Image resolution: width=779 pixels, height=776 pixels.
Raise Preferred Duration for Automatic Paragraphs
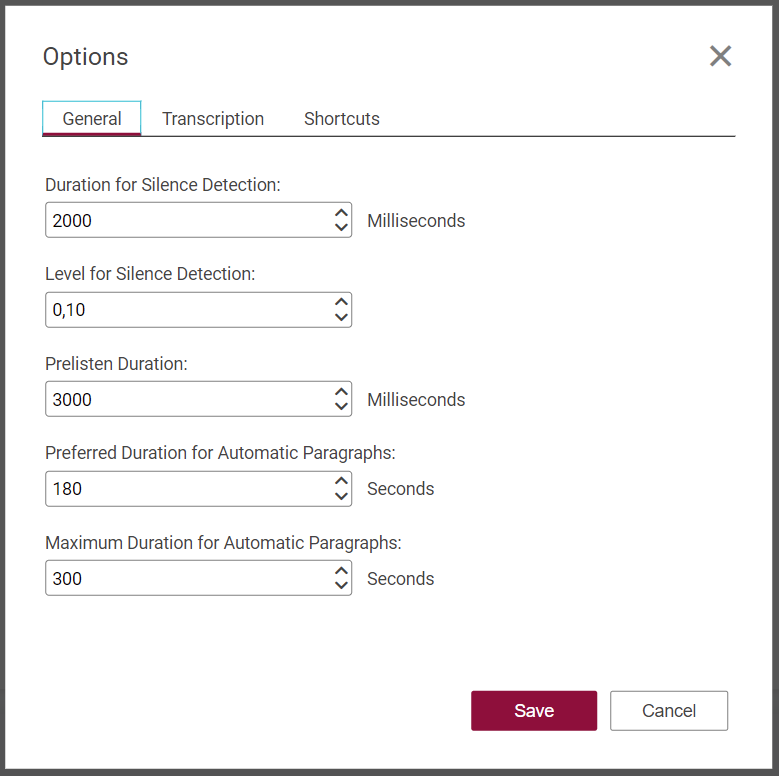coord(341,481)
